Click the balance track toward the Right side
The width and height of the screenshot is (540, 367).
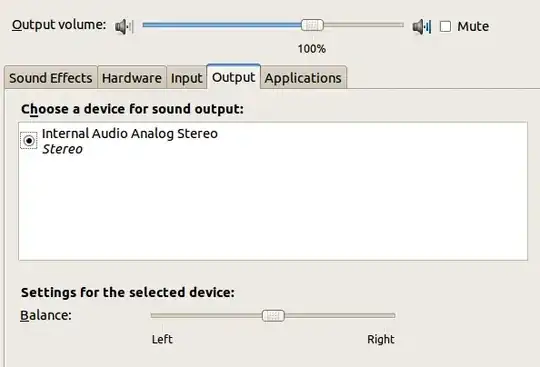pos(340,315)
